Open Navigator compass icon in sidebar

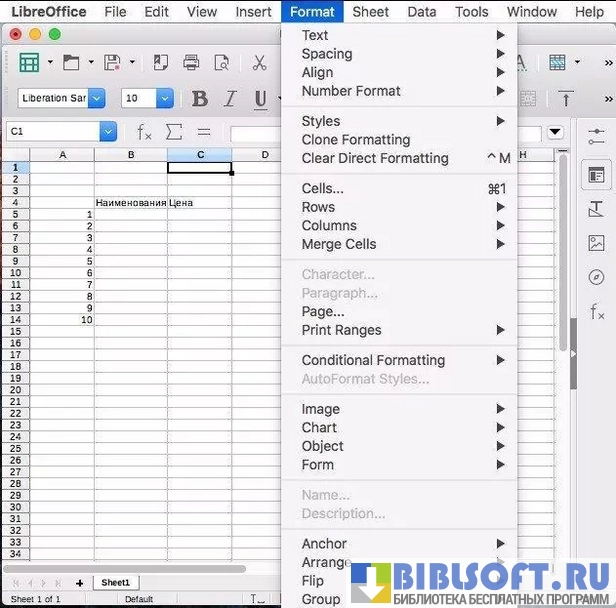pos(597,277)
